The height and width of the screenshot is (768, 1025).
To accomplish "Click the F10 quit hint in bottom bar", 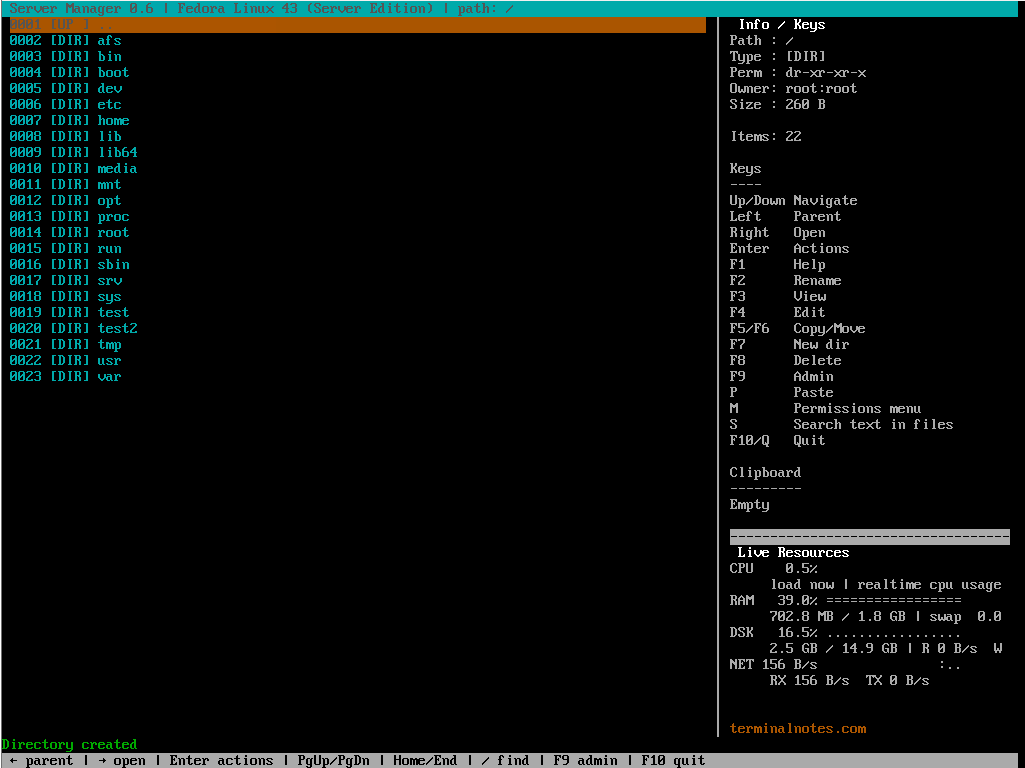I will pyautogui.click(x=673, y=760).
